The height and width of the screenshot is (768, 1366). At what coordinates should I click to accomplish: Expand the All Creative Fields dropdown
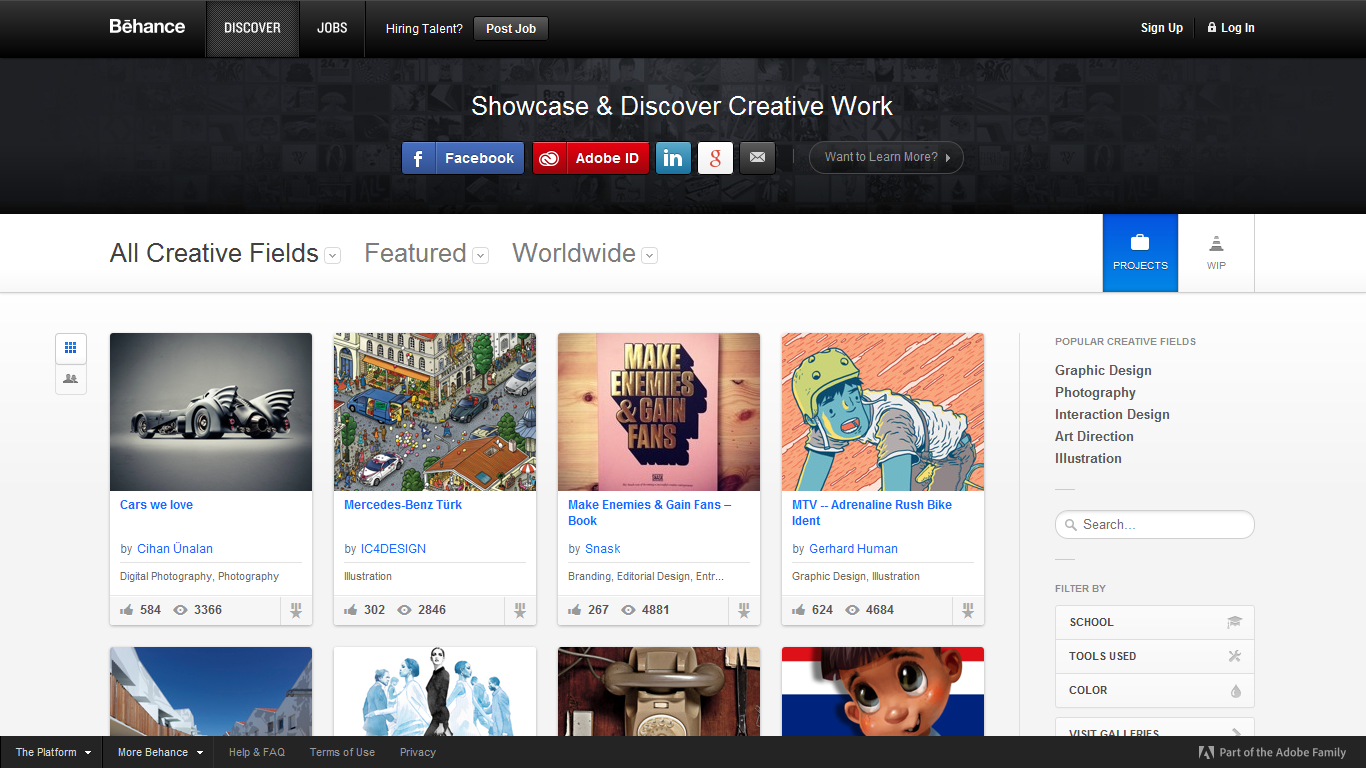(x=332, y=255)
